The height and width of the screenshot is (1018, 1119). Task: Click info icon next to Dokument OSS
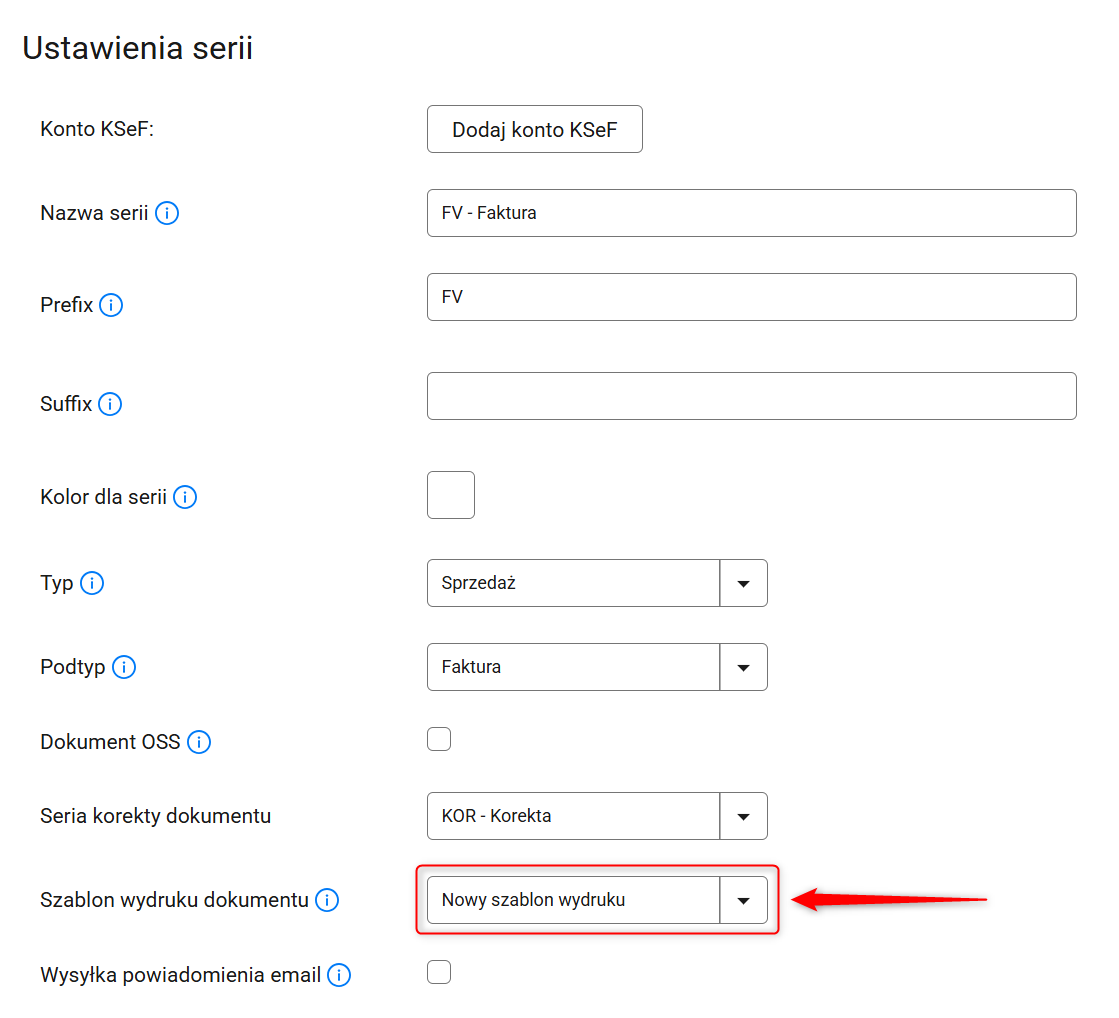click(x=199, y=742)
